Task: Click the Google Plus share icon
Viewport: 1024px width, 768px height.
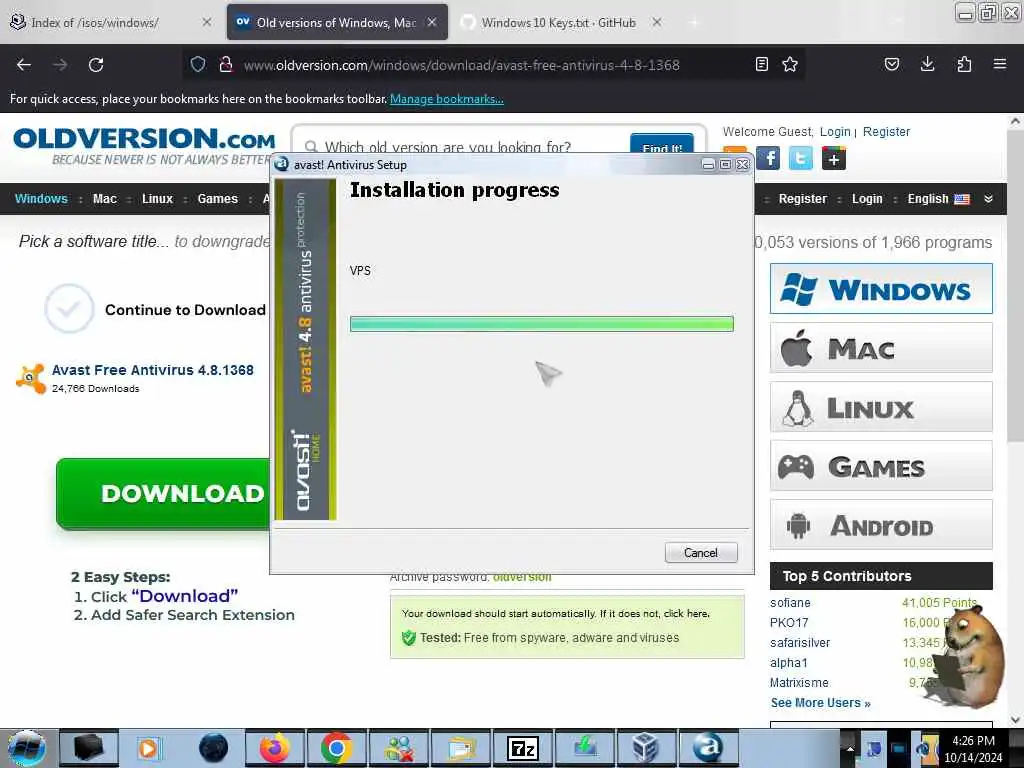Action: pos(834,158)
